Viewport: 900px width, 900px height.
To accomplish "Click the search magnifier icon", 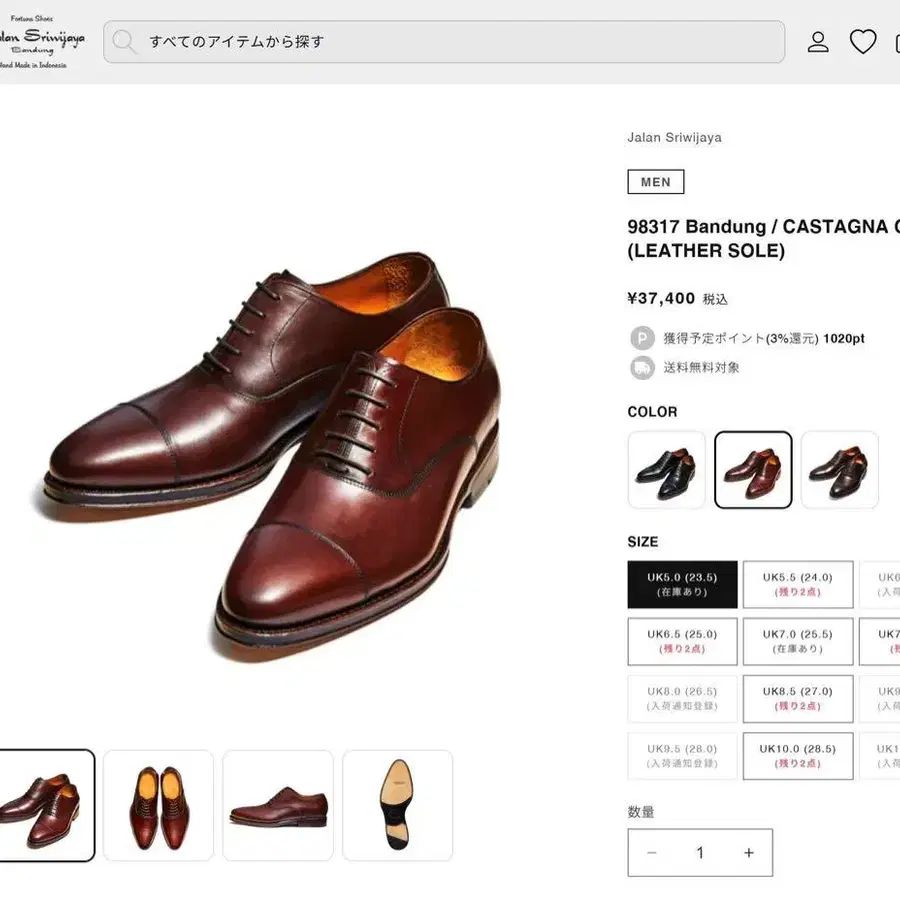I will [x=124, y=42].
